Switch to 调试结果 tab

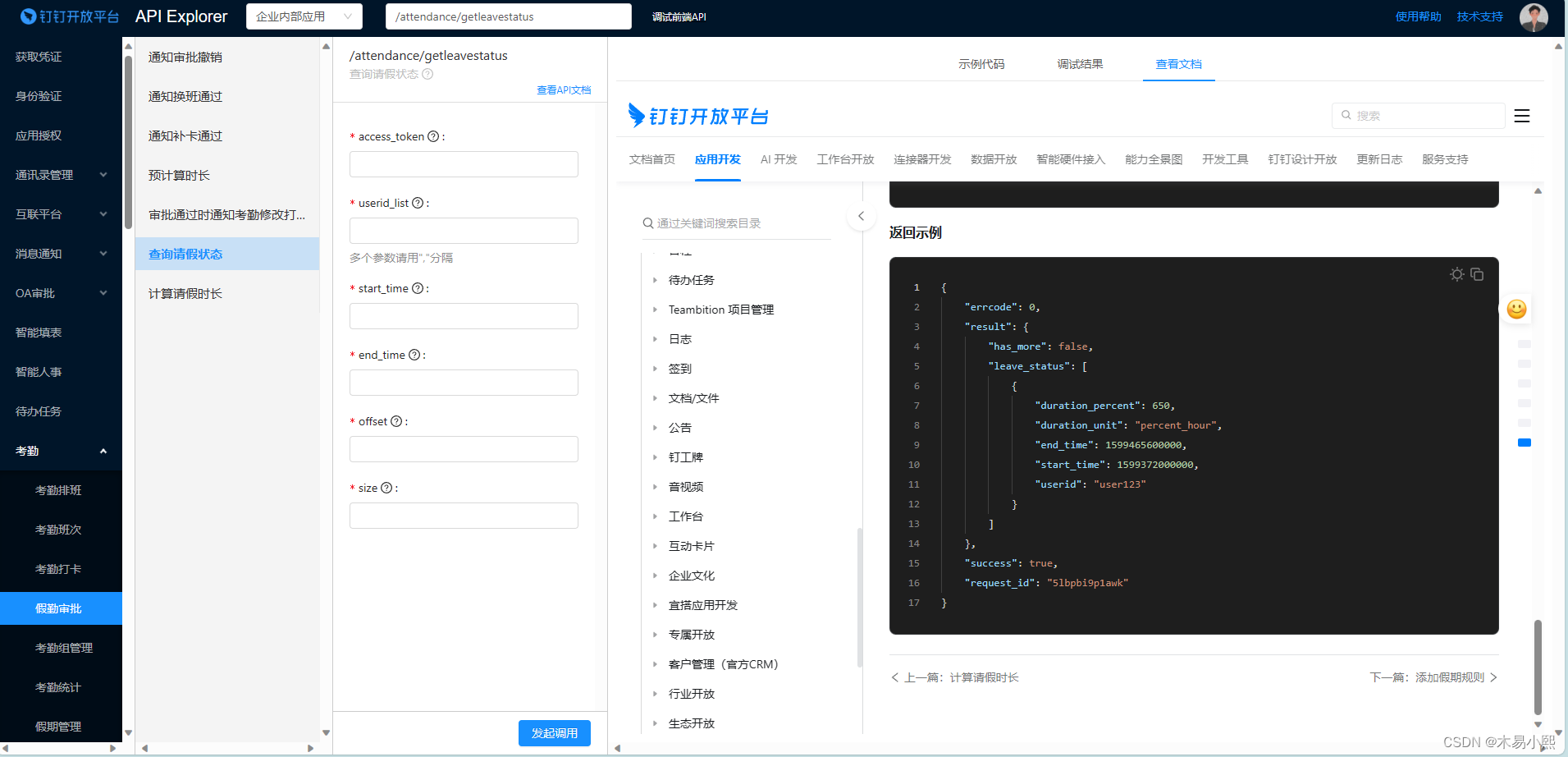(1080, 64)
